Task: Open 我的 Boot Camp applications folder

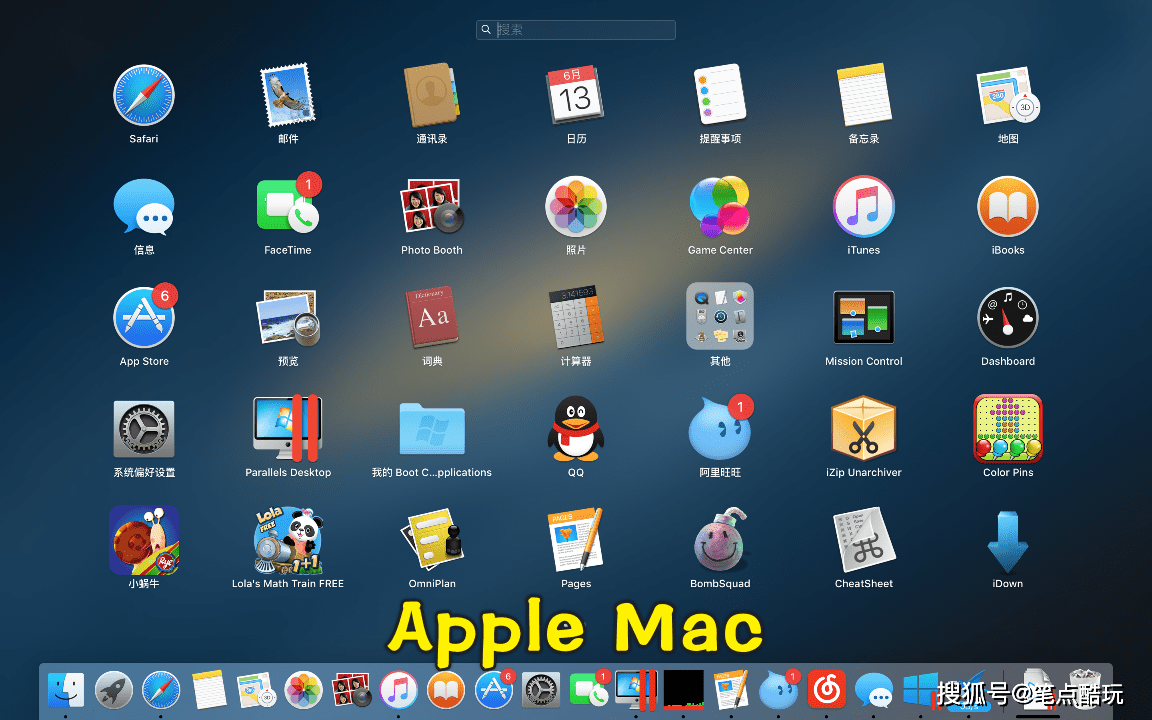Action: click(432, 428)
